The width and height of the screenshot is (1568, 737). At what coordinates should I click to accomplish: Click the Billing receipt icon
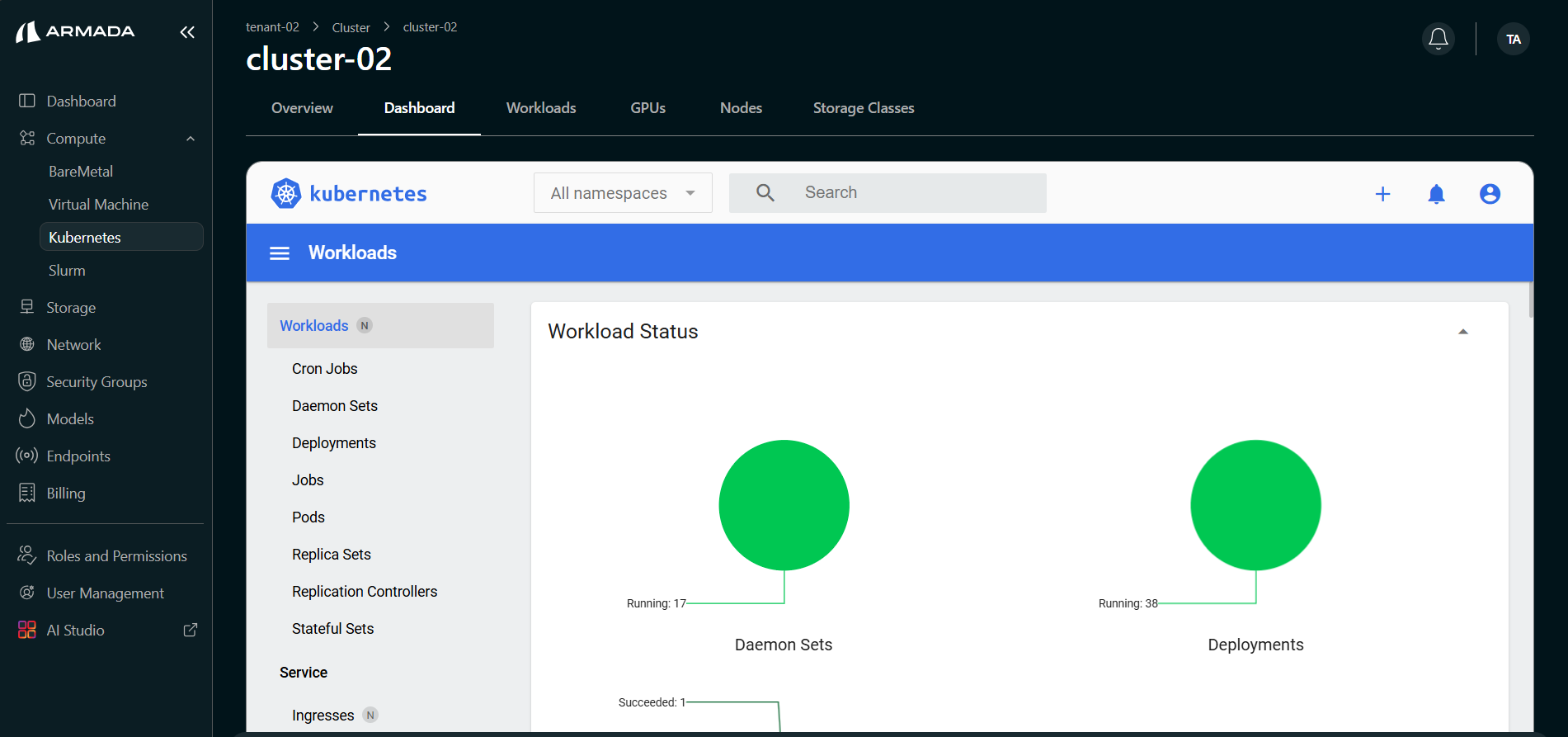[x=27, y=493]
